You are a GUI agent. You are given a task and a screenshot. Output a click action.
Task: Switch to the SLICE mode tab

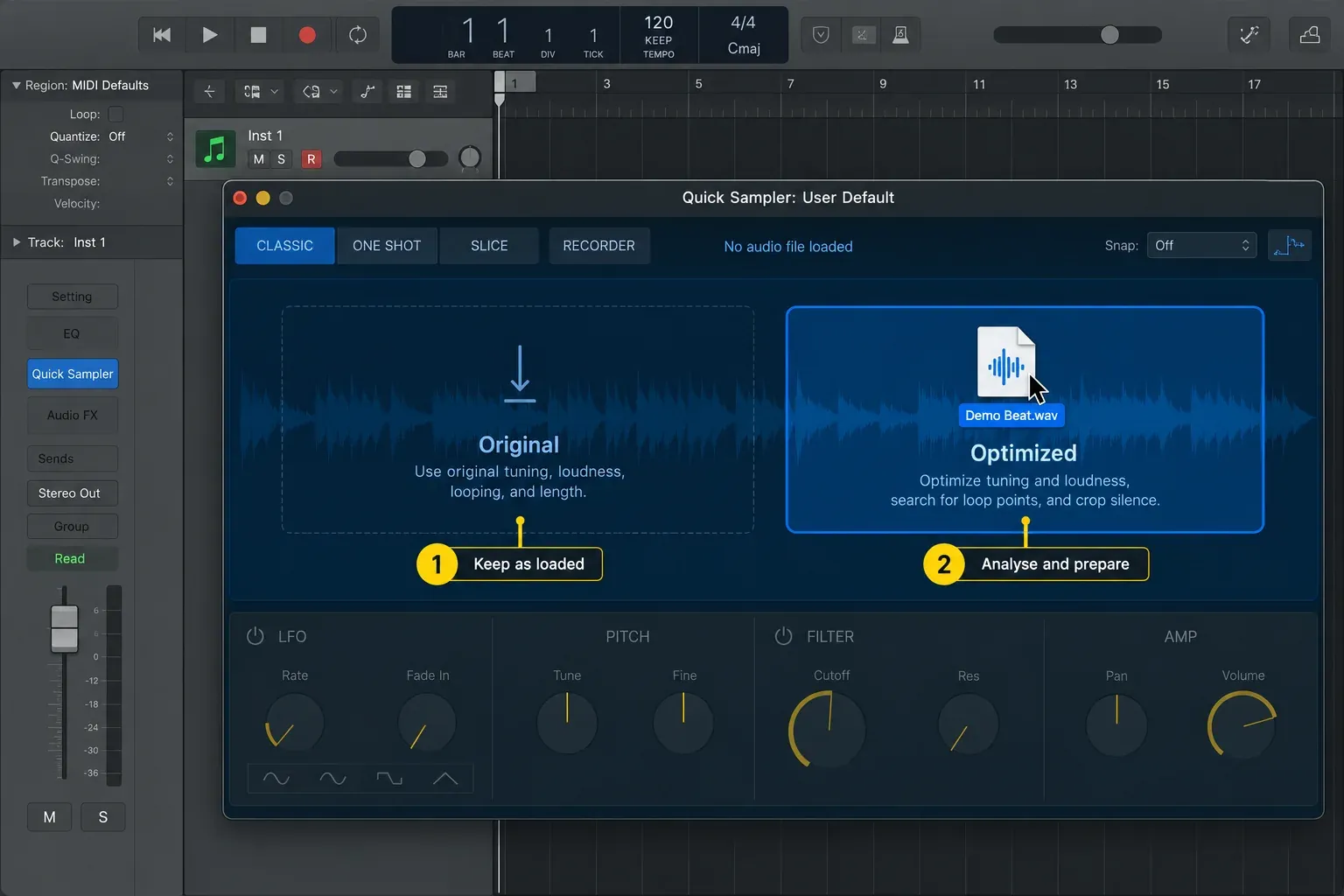(489, 246)
